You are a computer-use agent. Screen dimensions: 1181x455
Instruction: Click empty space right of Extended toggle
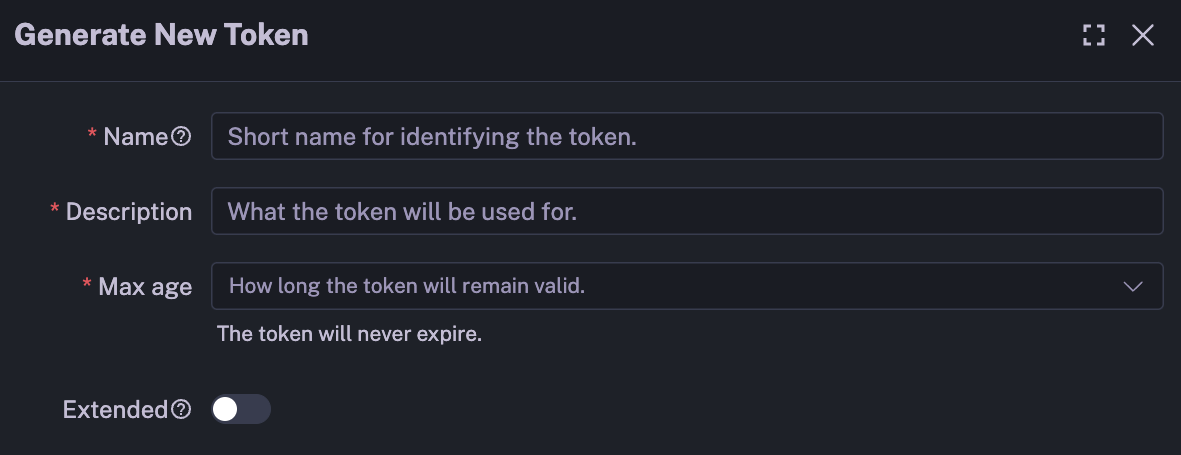(x=700, y=410)
